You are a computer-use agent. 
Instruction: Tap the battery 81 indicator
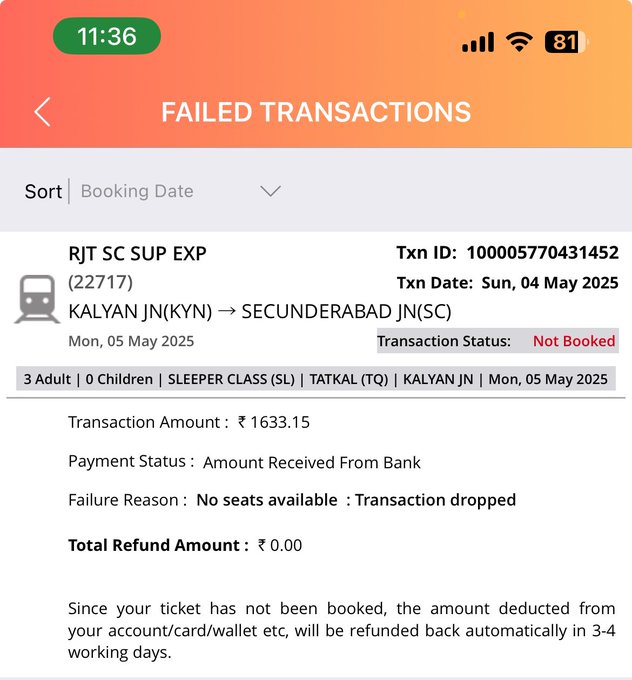click(566, 42)
